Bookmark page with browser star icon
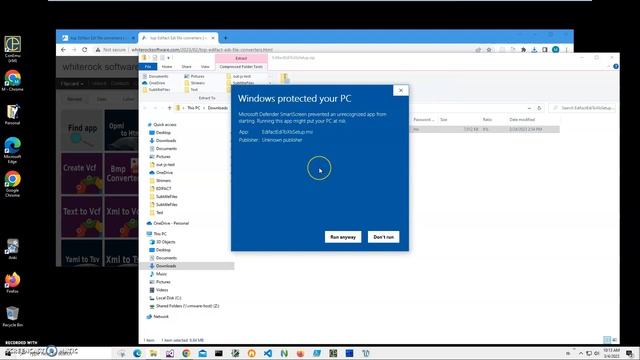The width and height of the screenshot is (640, 360). [x=489, y=50]
